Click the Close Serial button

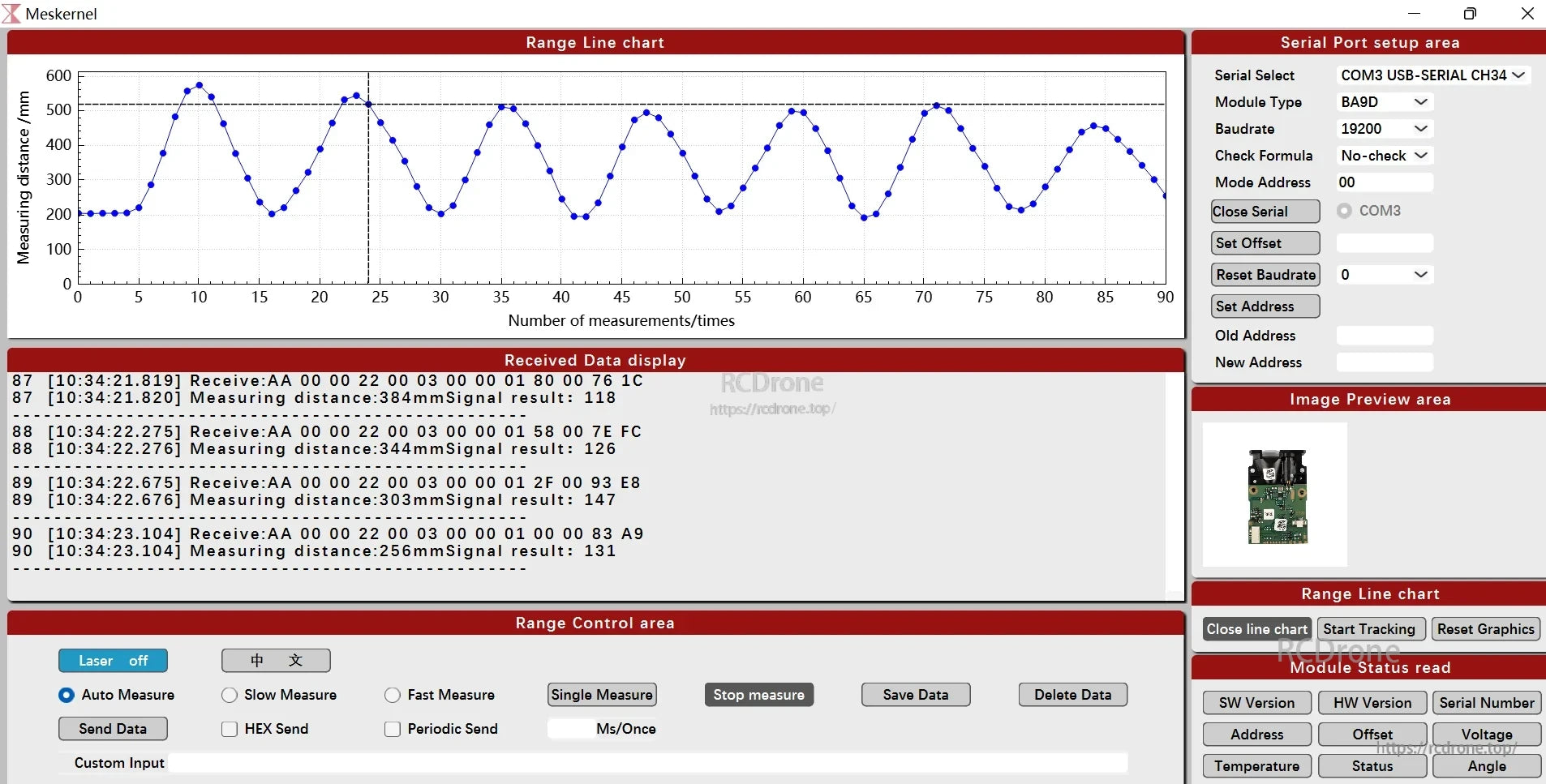click(1265, 212)
